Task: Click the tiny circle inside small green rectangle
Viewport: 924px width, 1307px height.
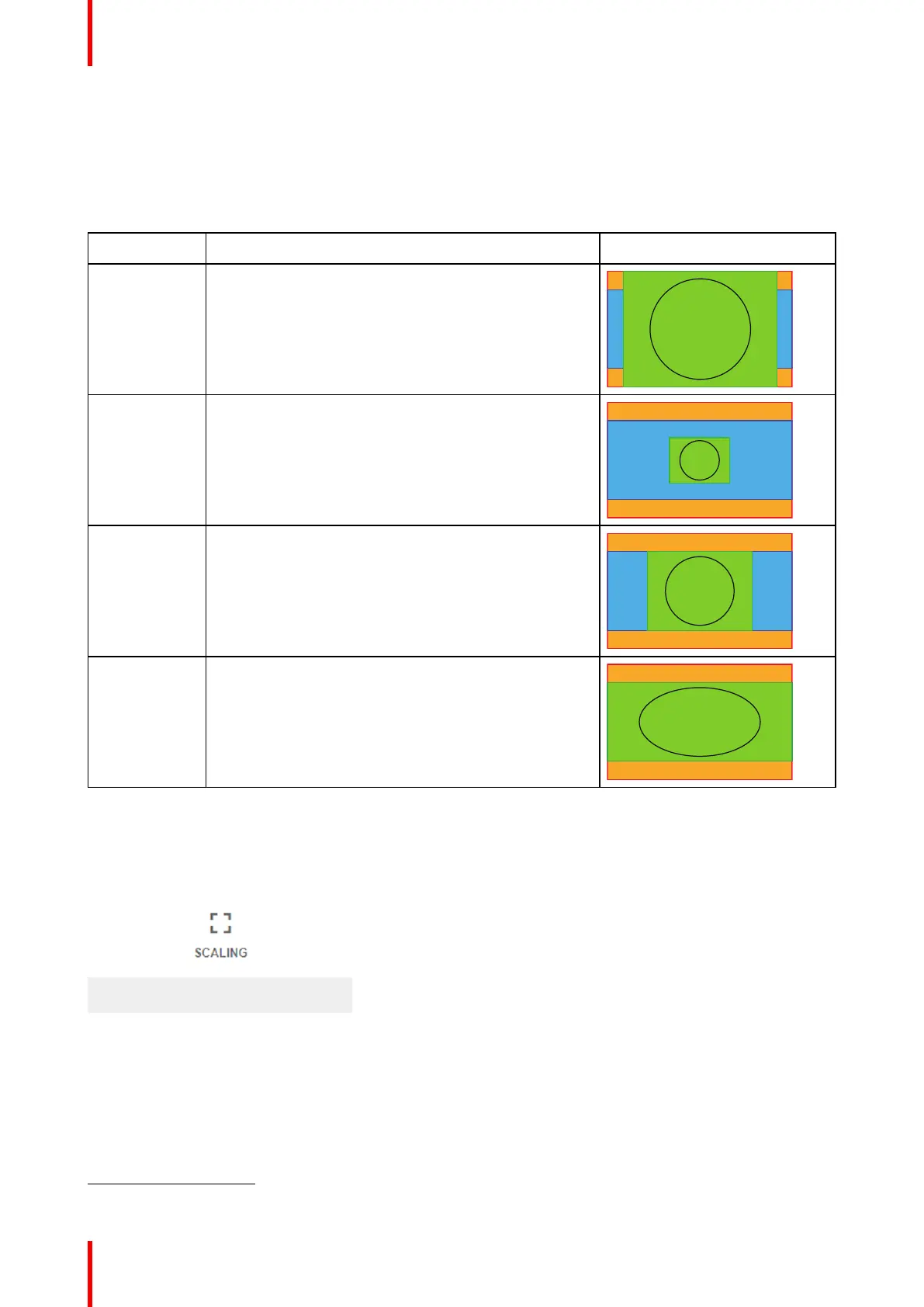Action: click(x=699, y=460)
